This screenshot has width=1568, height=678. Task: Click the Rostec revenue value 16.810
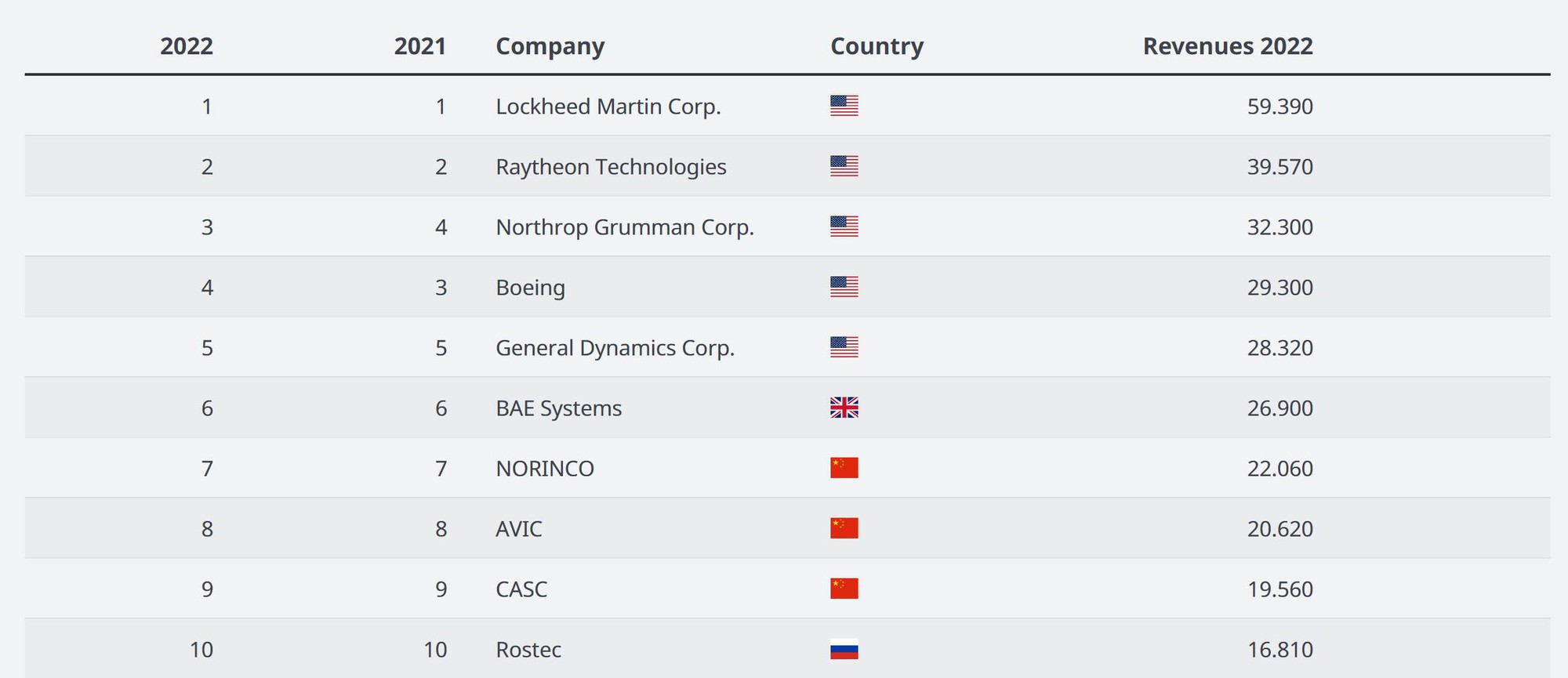[x=1279, y=649]
